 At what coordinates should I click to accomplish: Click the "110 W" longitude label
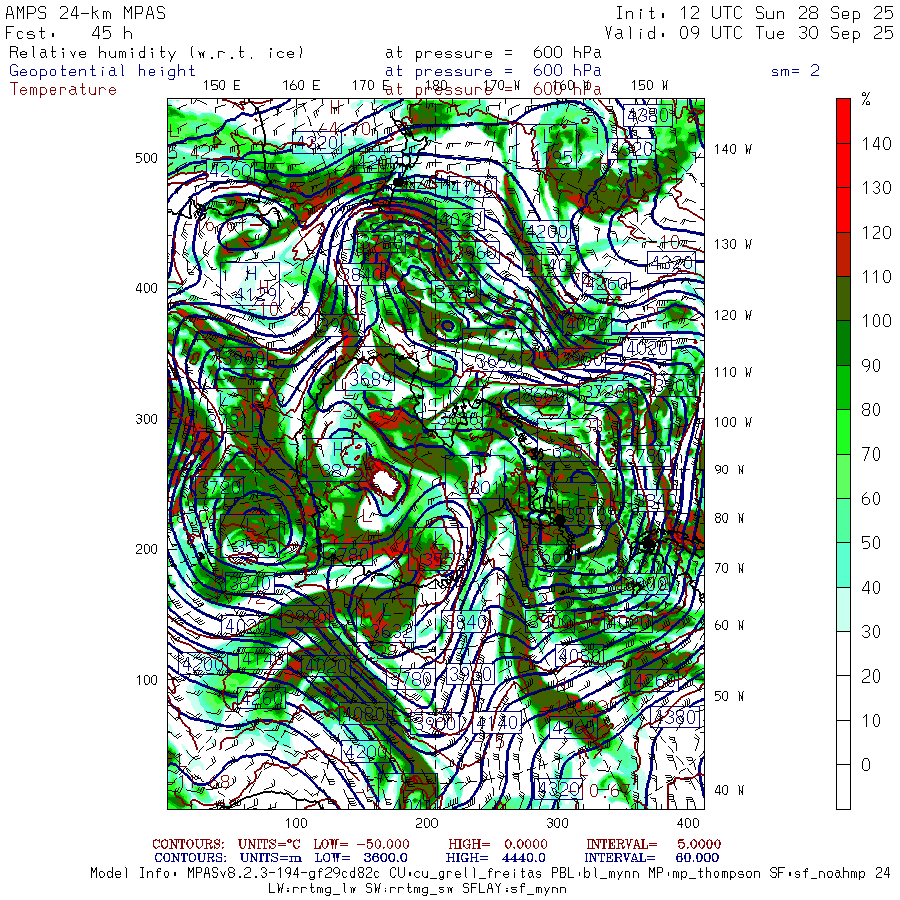[732, 372]
